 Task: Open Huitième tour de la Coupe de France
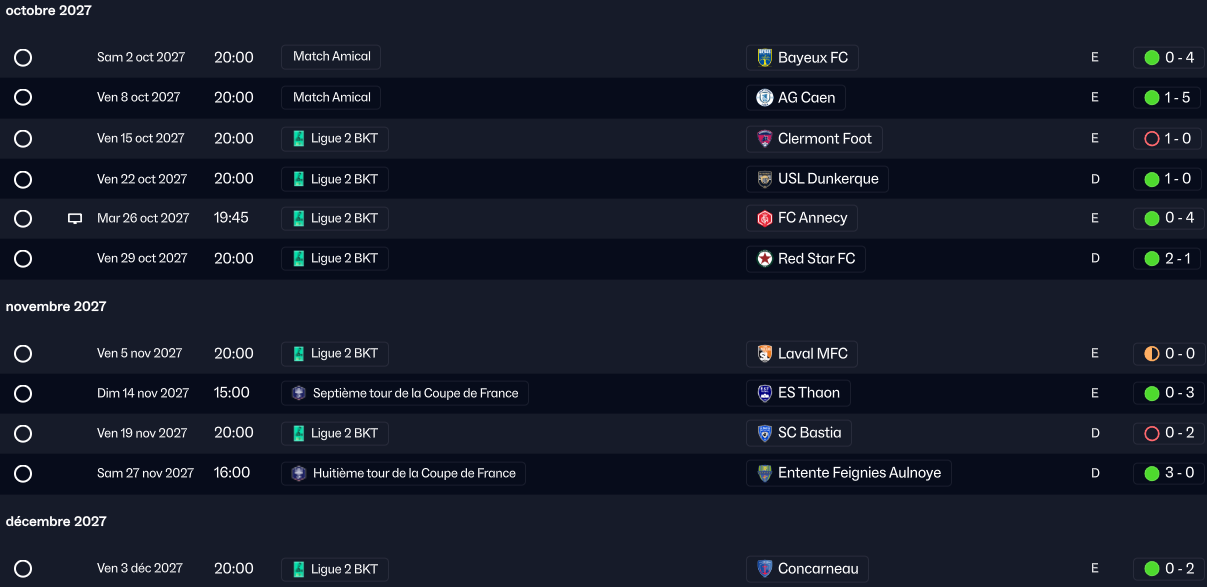pyautogui.click(x=404, y=473)
